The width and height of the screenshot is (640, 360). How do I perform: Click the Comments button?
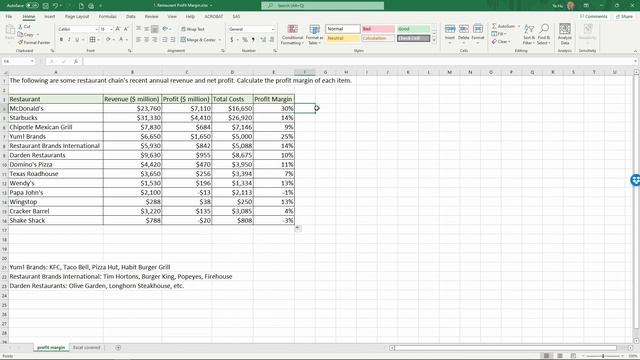point(594,17)
